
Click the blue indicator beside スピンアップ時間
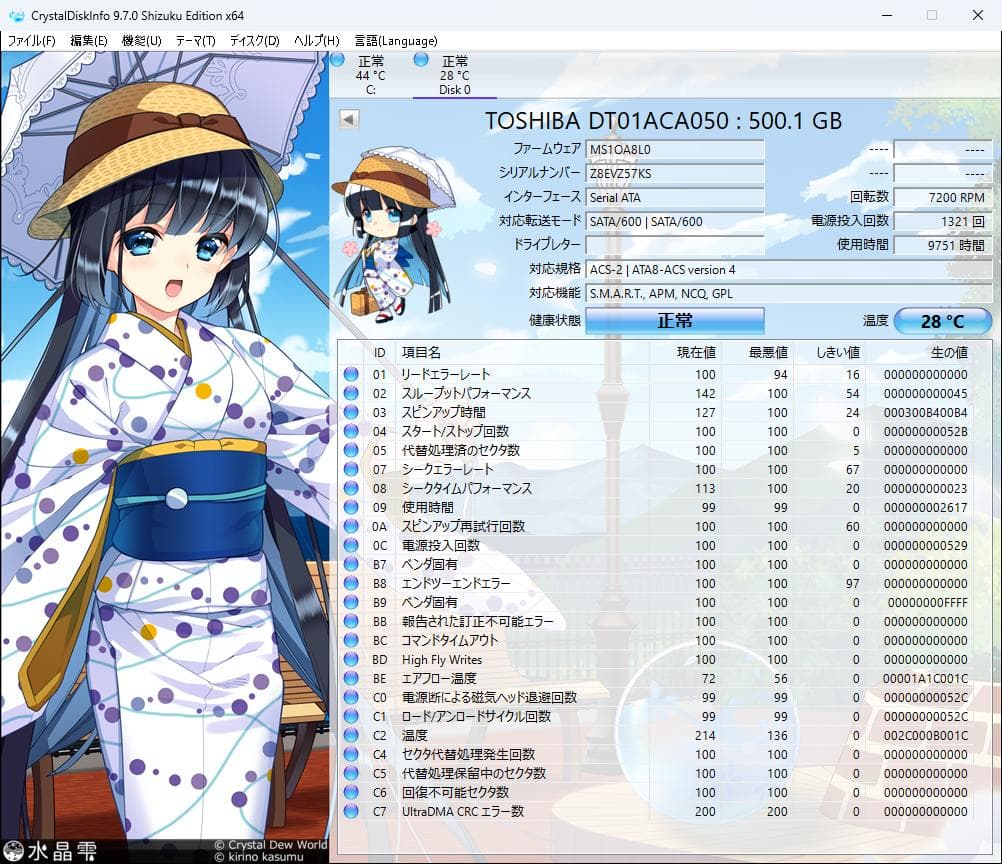351,412
